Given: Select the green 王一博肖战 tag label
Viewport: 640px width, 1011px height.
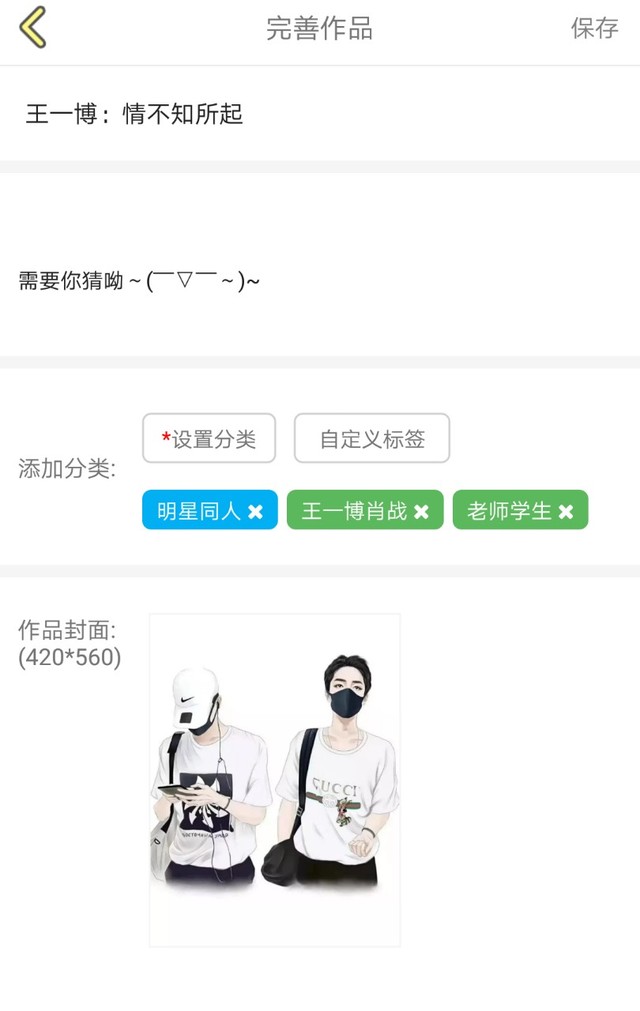Looking at the screenshot, I should click(354, 511).
